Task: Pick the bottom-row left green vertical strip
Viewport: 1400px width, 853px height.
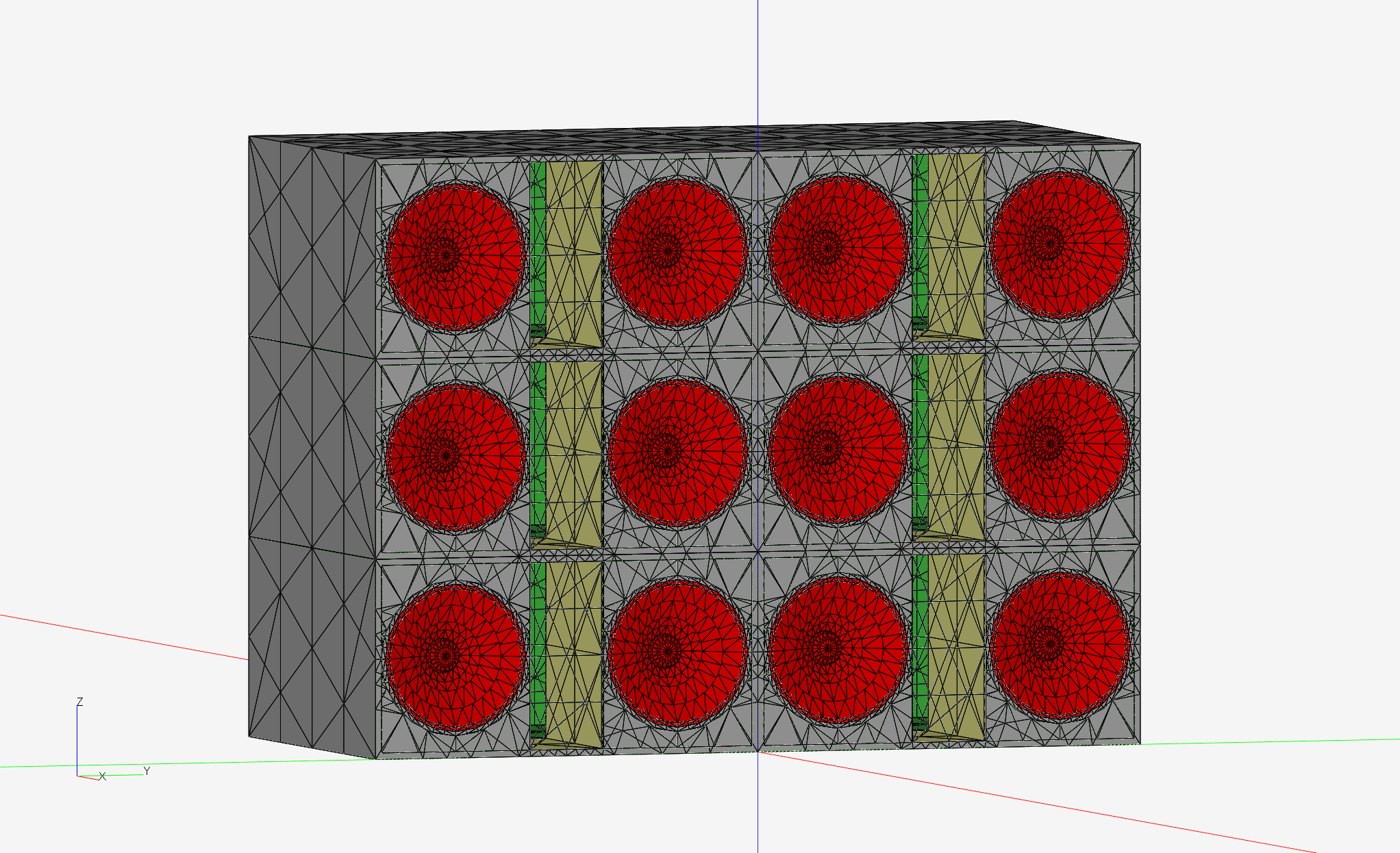Action: (x=539, y=651)
